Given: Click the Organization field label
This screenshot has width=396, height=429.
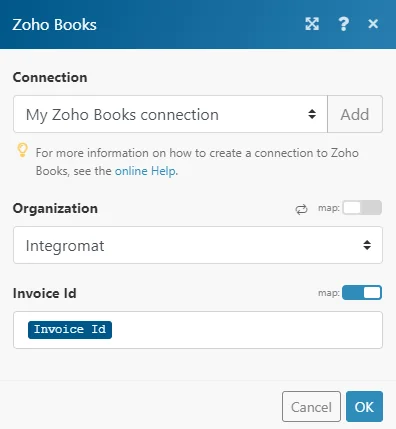Looking at the screenshot, I should tap(55, 209).
